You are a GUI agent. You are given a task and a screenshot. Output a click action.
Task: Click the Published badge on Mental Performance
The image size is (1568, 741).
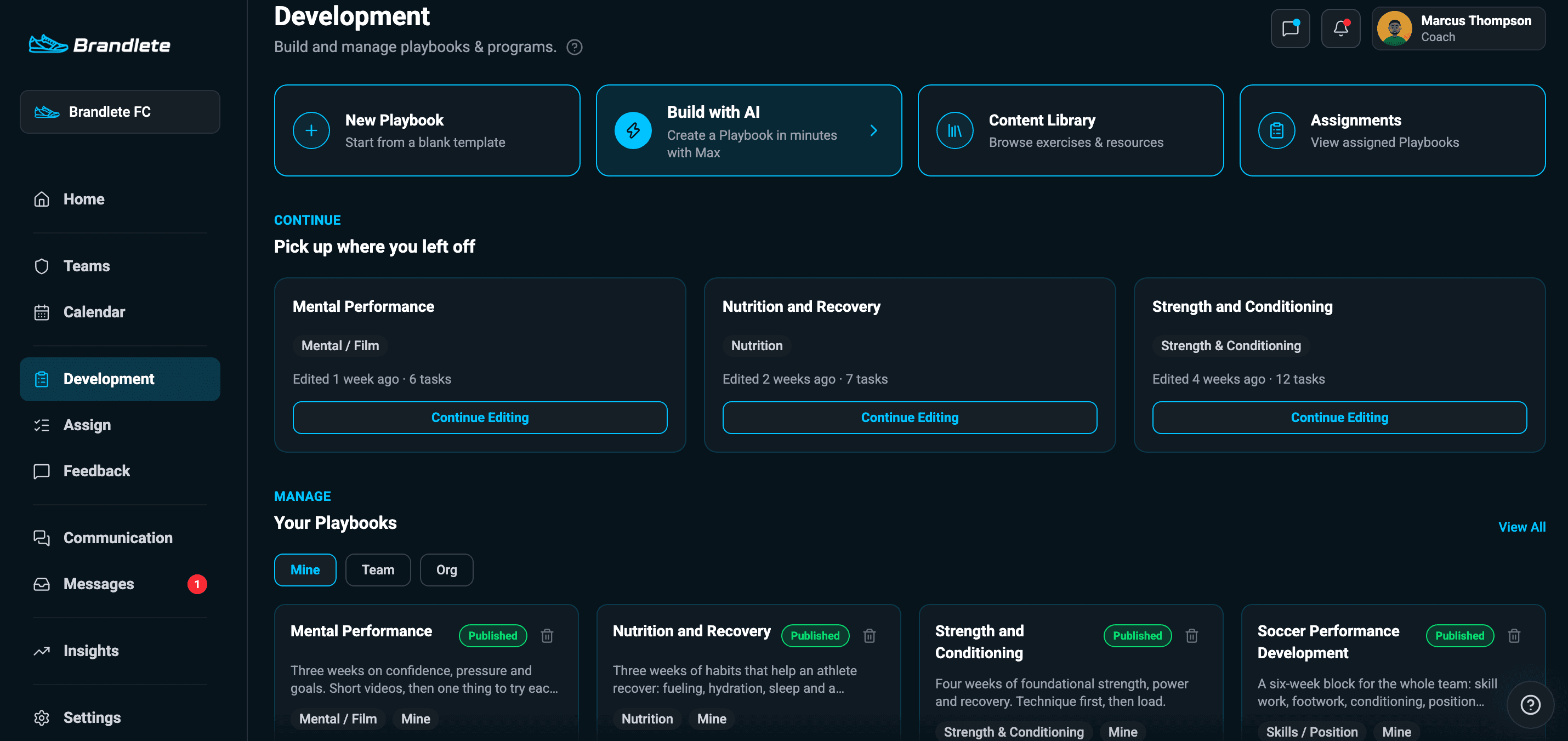coord(492,635)
